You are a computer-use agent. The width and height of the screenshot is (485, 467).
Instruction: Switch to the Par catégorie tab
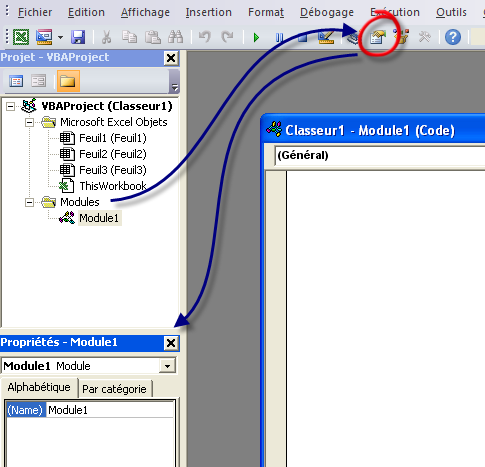pyautogui.click(x=114, y=389)
